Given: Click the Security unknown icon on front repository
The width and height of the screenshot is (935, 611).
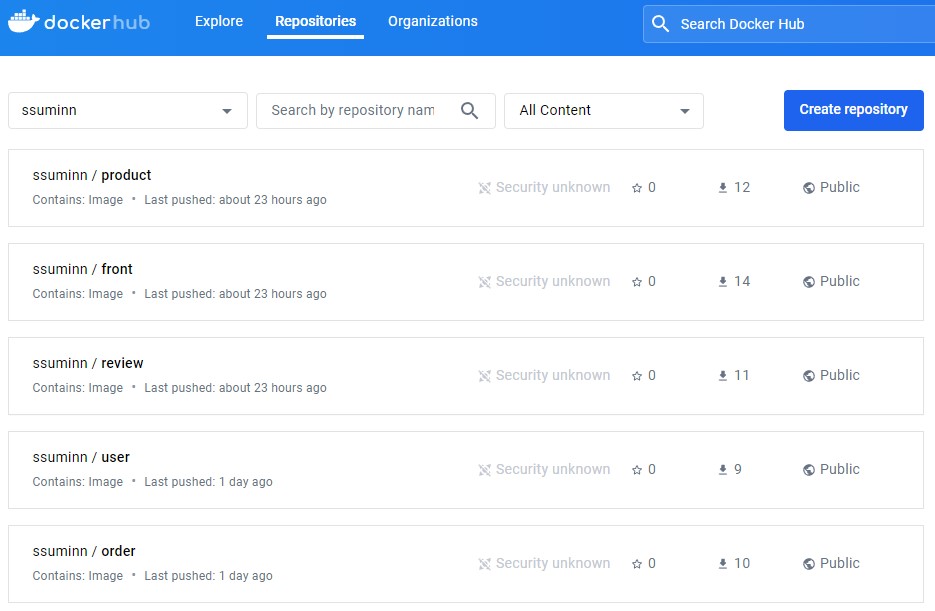Looking at the screenshot, I should coord(484,281).
